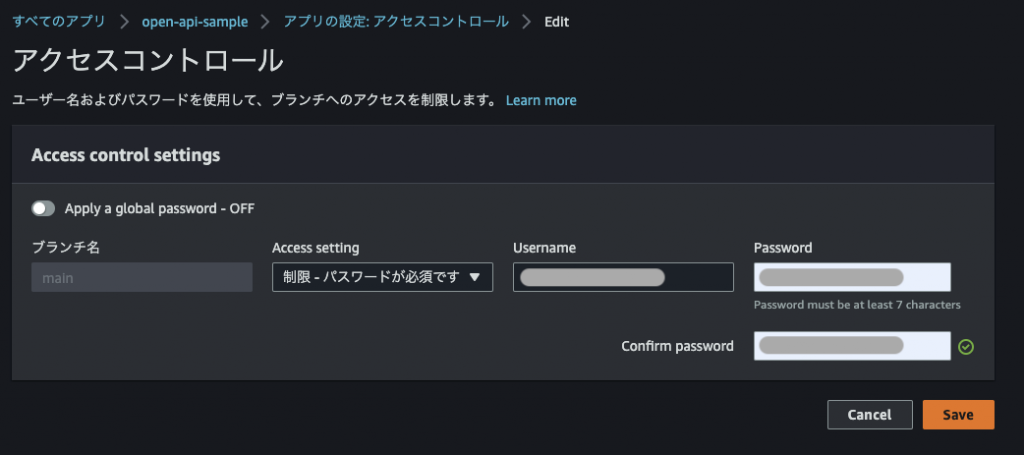Click the Access control settings panel header
This screenshot has width=1024, height=455.
click(x=503, y=155)
